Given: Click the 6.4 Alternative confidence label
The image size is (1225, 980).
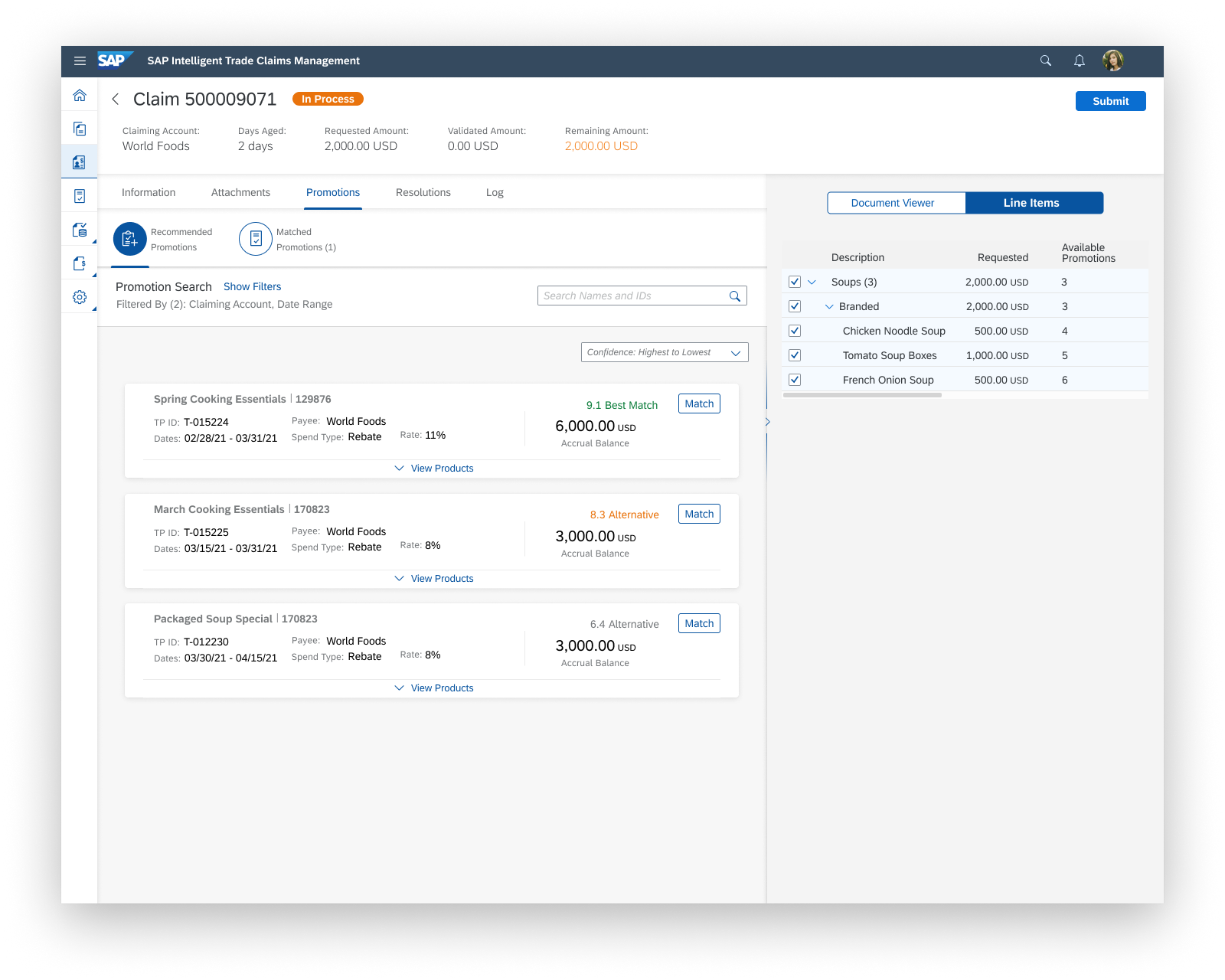Looking at the screenshot, I should click(625, 624).
